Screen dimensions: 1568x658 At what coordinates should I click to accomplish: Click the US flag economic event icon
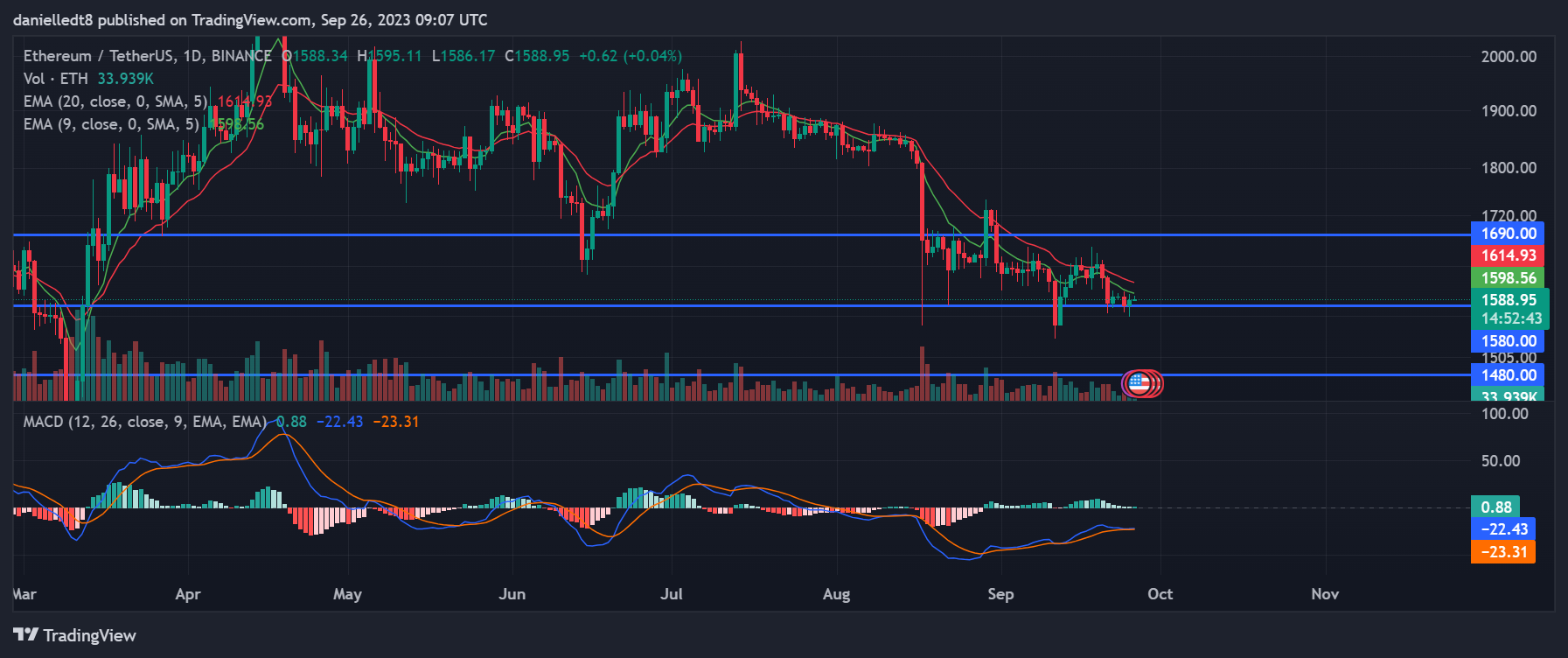[x=1138, y=383]
